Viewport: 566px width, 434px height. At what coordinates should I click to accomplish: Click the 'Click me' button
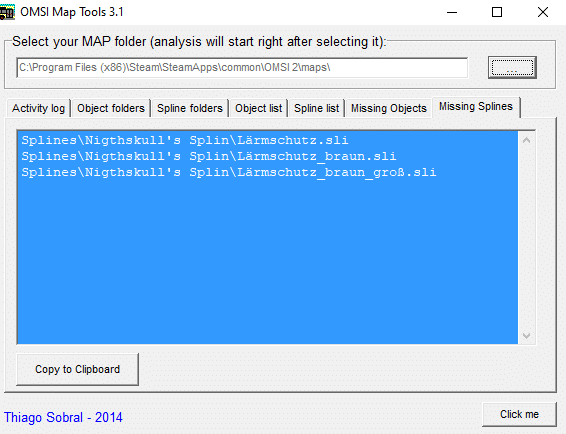tap(519, 414)
